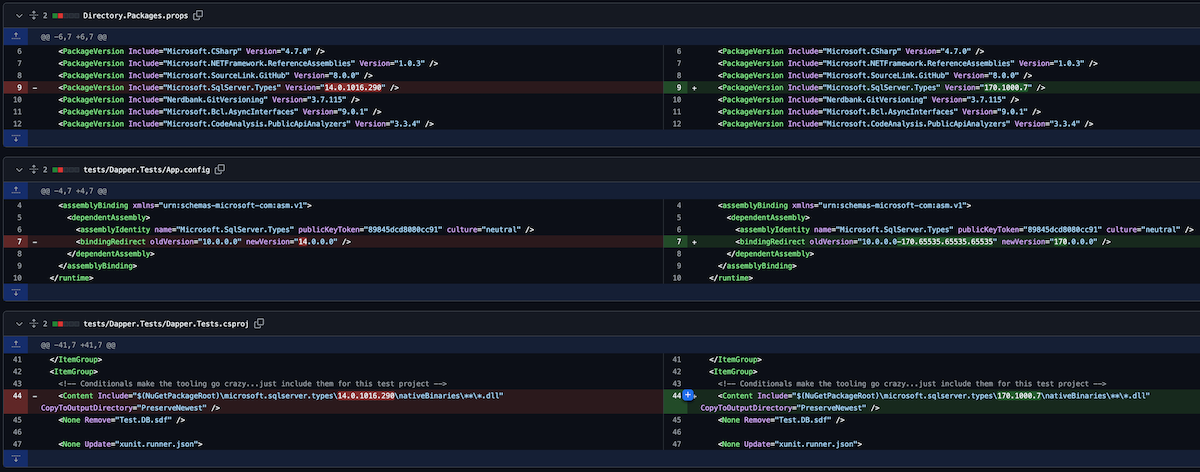Click the diffstat squares beside Directory.Packages.props
This screenshot has height=472, width=1200.
point(64,16)
